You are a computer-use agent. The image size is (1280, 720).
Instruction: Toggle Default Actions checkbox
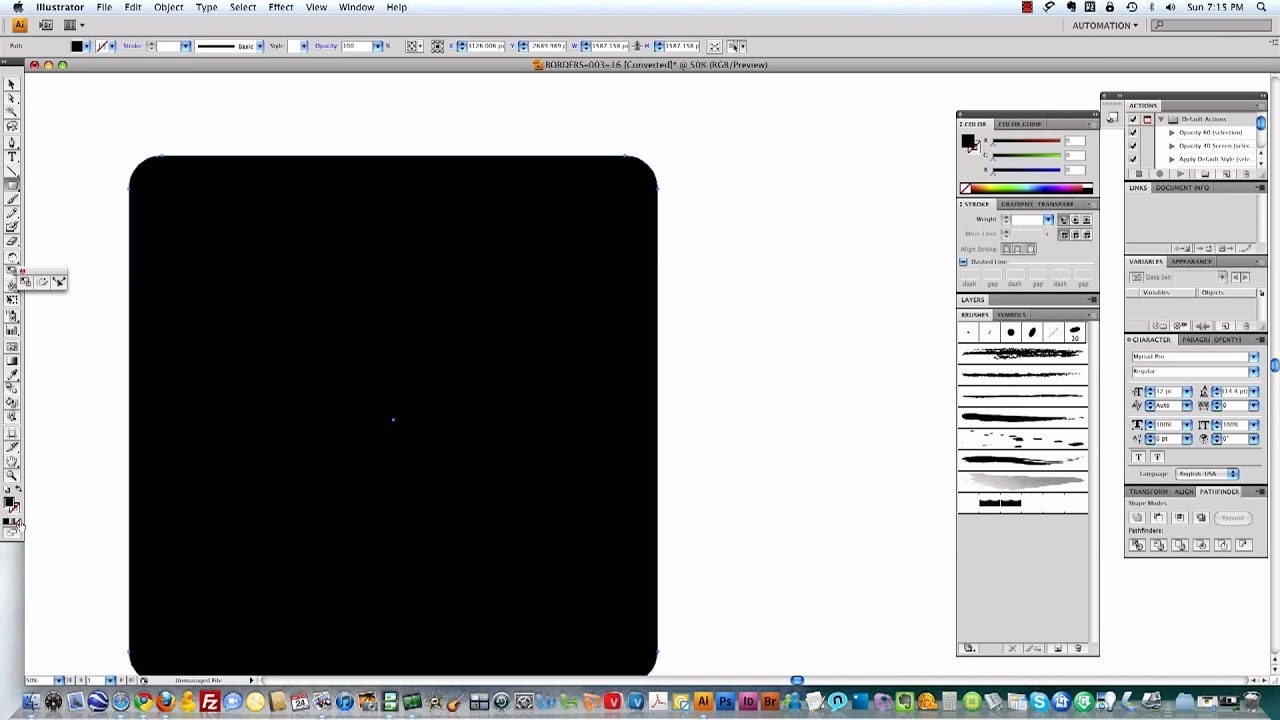(1133, 119)
